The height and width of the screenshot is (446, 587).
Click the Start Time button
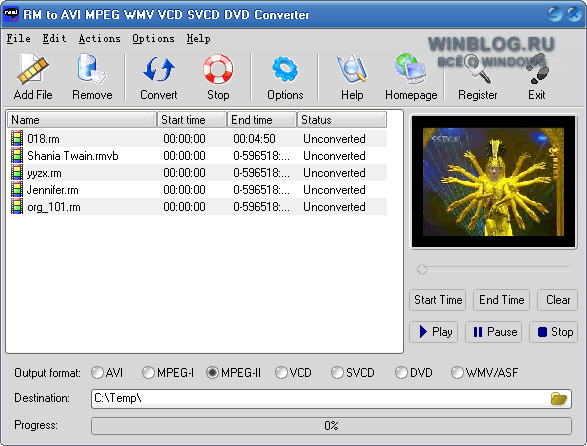(438, 300)
